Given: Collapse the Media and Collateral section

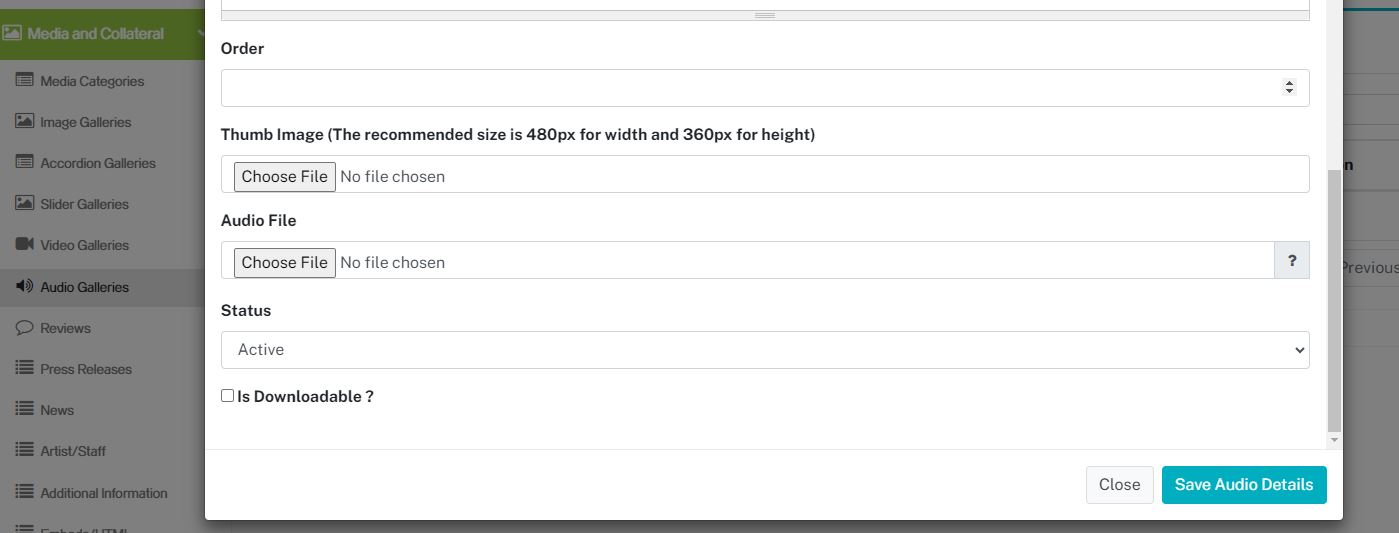Looking at the screenshot, I should (x=102, y=33).
